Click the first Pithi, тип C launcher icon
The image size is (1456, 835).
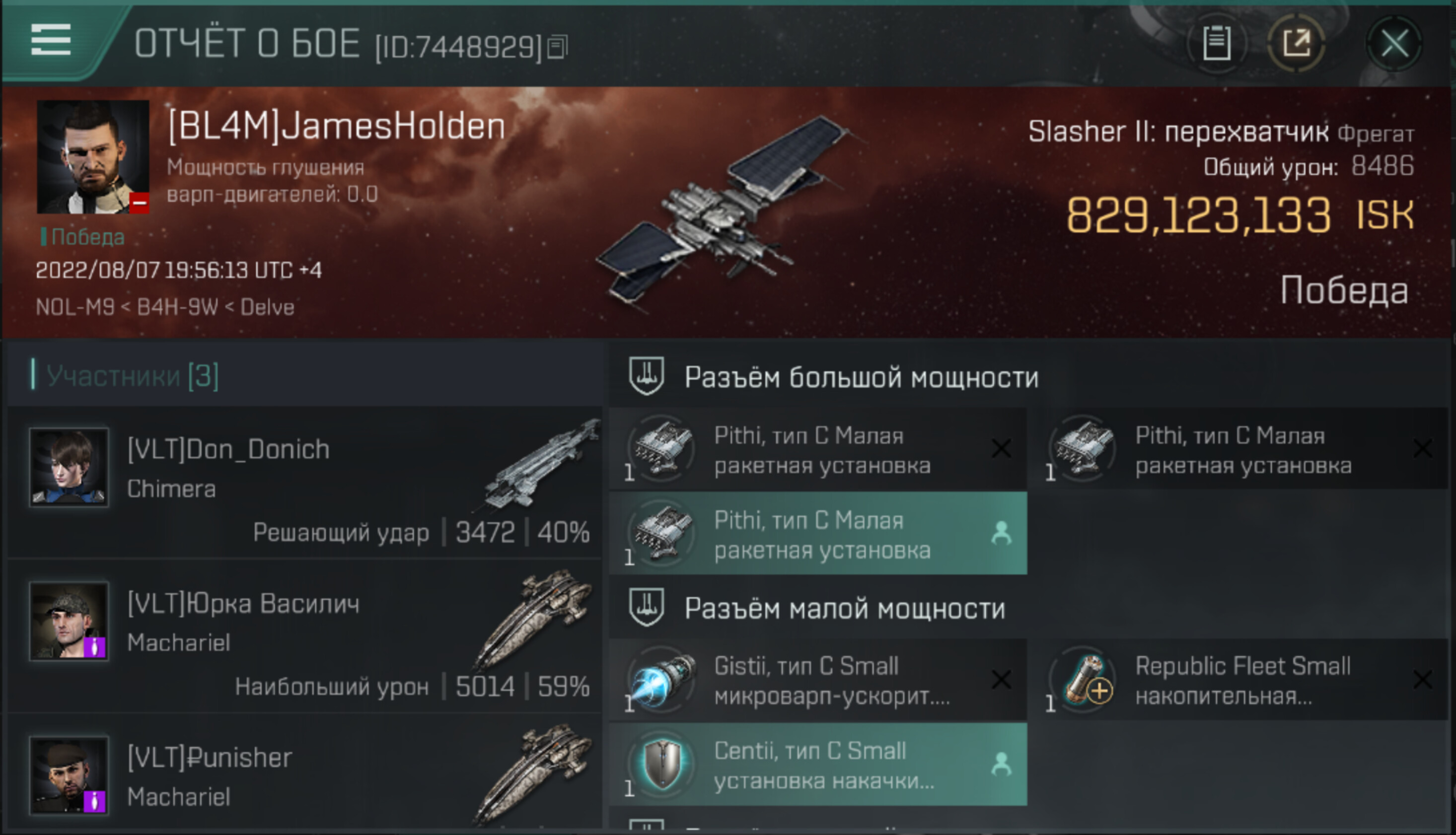tap(662, 448)
